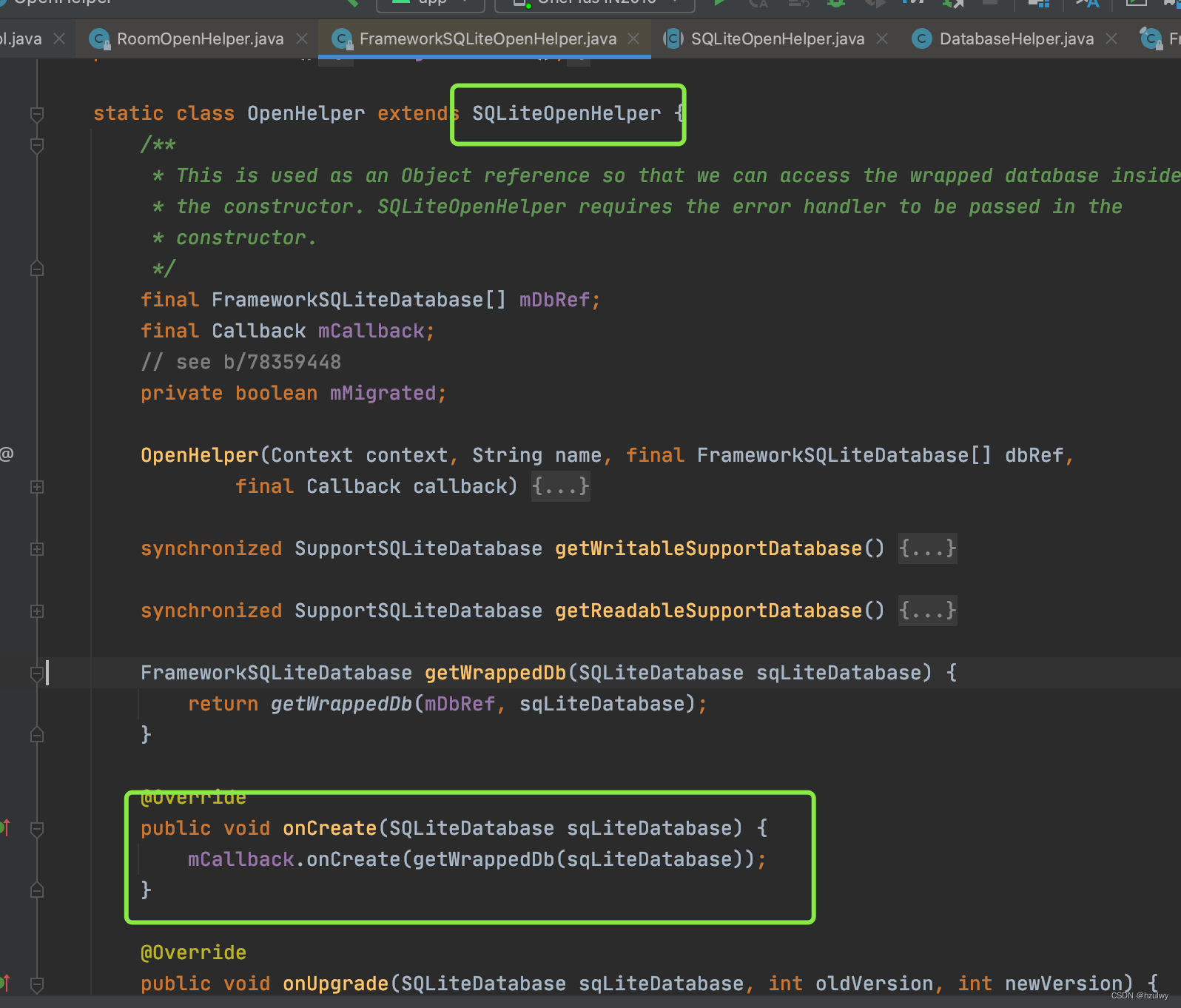
Task: Collapse the Javadoc comment start fold marker
Action: click(37, 145)
